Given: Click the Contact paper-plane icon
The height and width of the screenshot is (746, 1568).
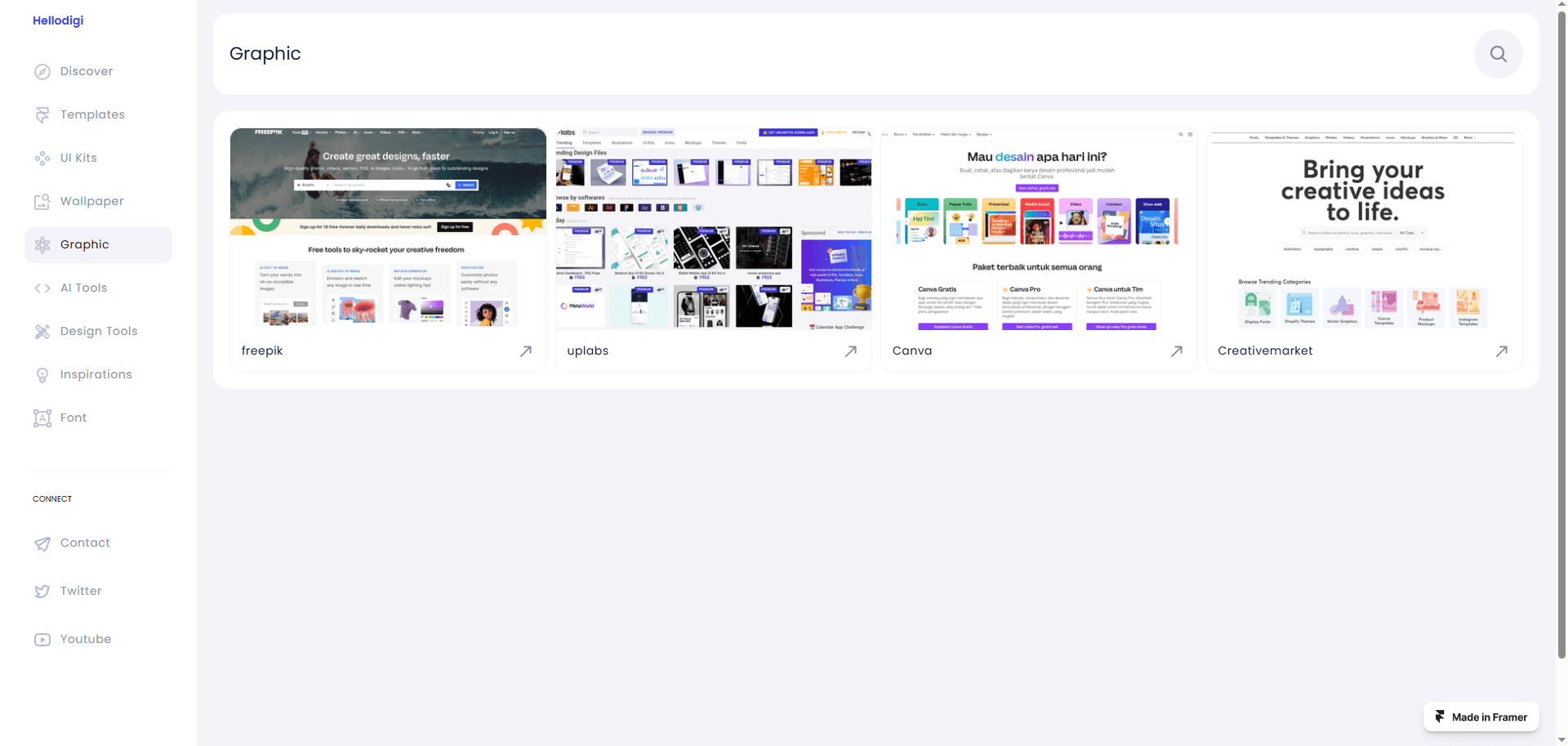Looking at the screenshot, I should 42,543.
